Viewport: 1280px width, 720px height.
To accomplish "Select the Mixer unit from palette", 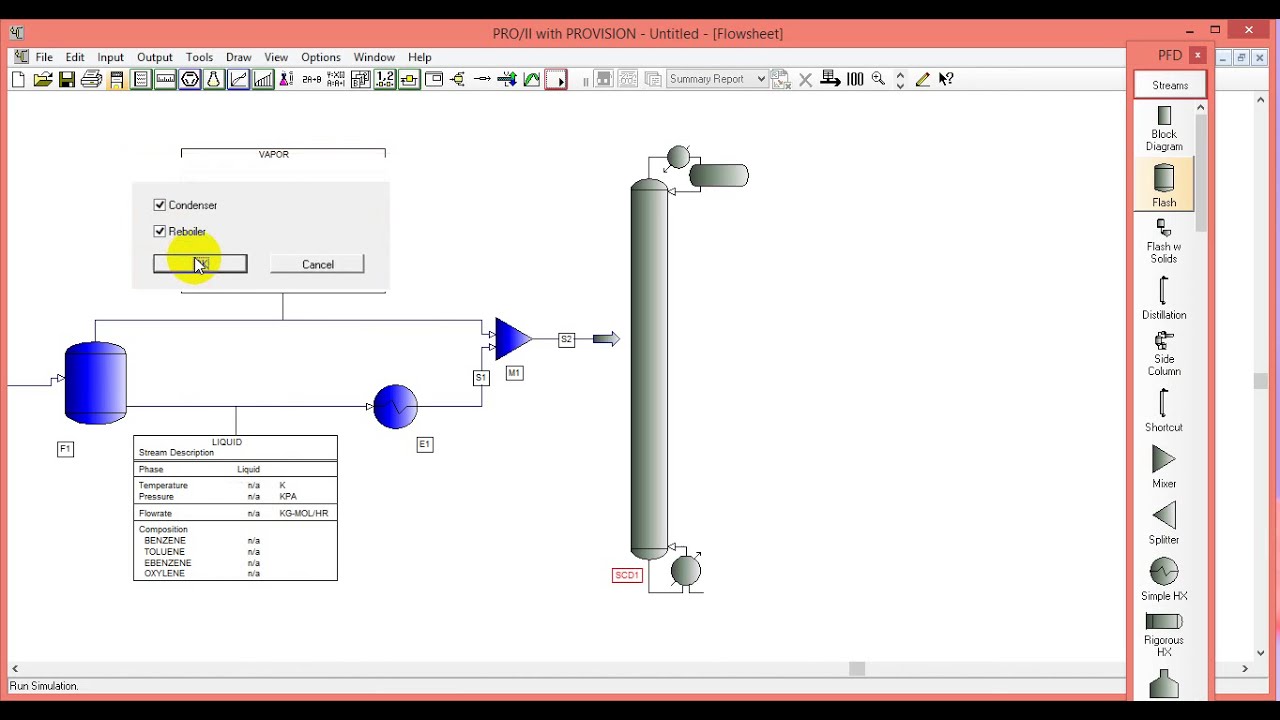I will coord(1164,466).
